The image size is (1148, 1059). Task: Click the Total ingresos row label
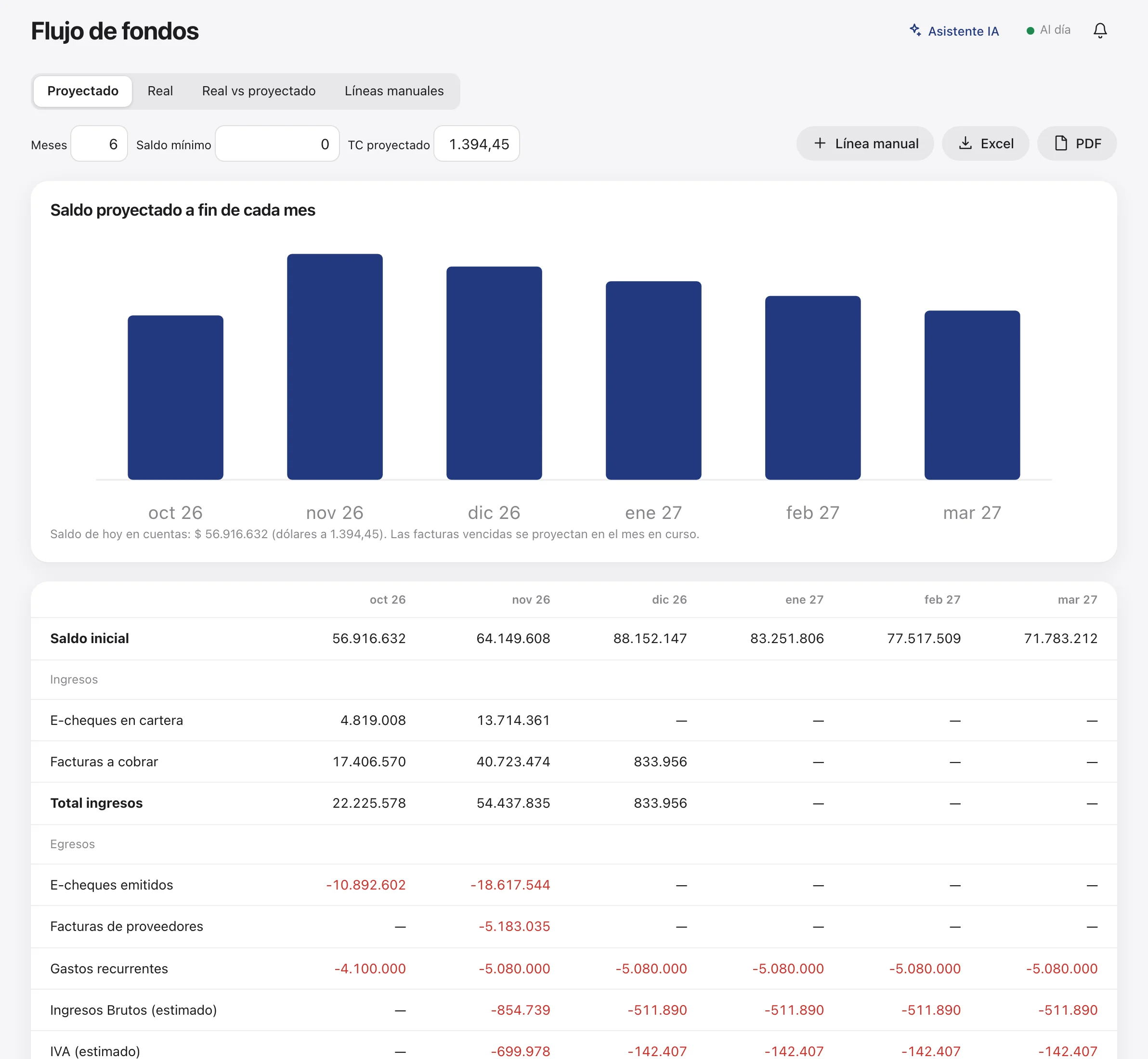96,803
